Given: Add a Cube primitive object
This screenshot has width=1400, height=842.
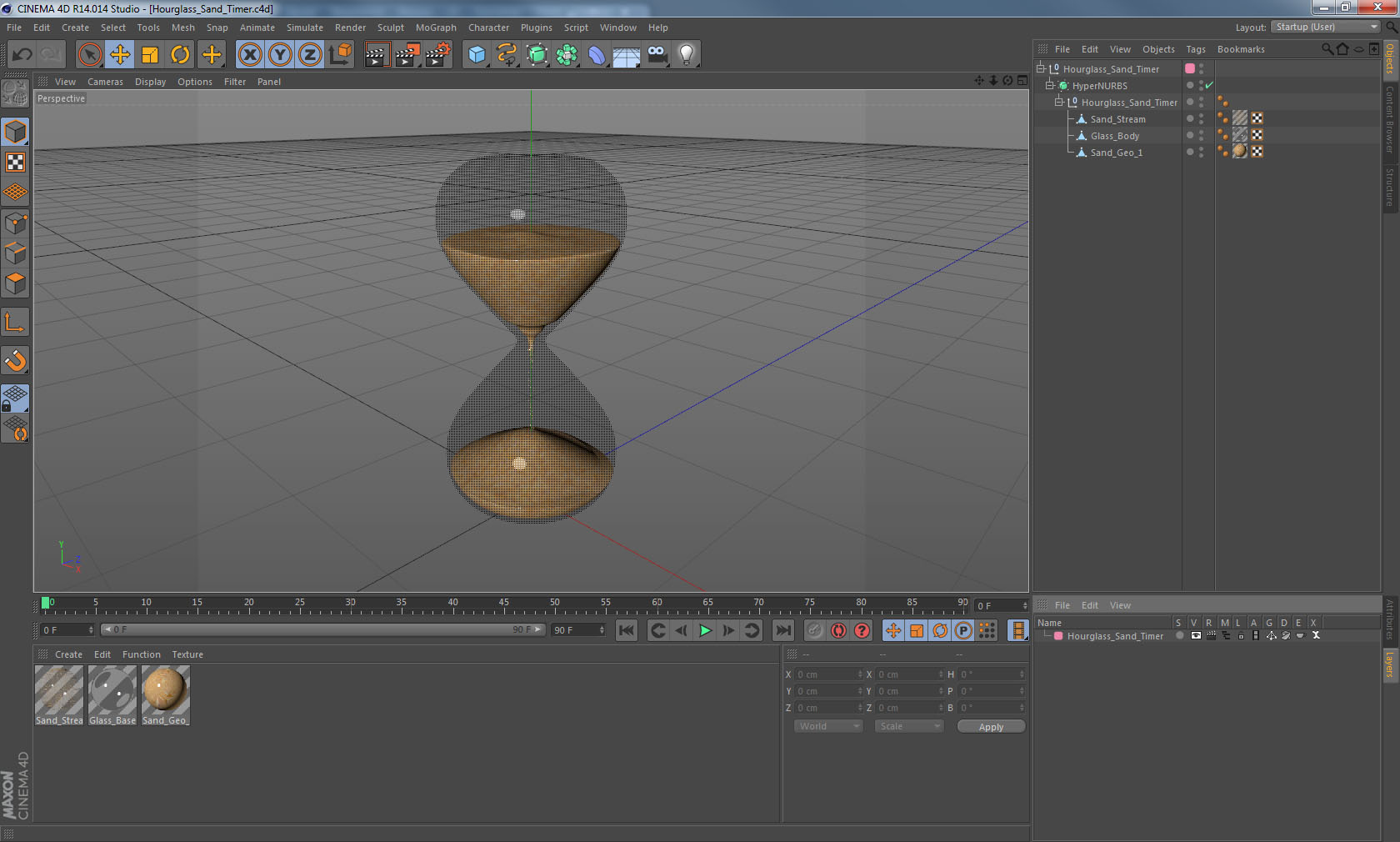Looking at the screenshot, I should coord(477,55).
